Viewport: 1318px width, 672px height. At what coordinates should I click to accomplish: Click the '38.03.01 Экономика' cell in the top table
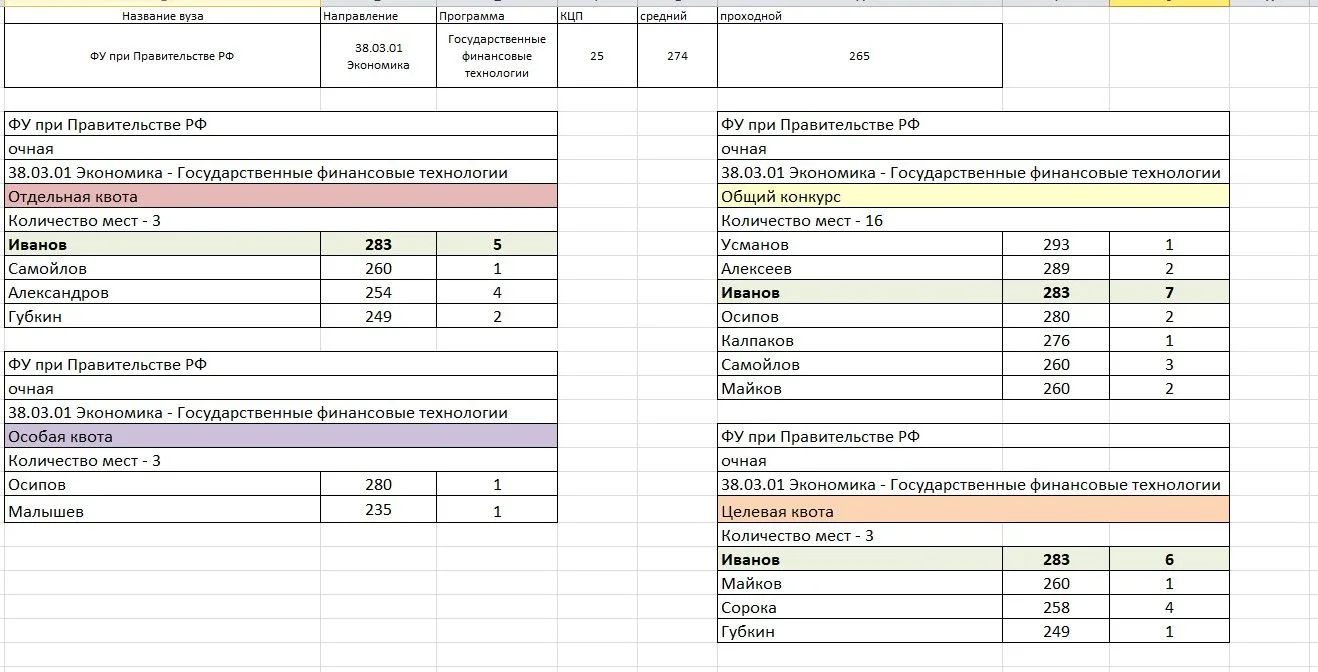point(378,56)
